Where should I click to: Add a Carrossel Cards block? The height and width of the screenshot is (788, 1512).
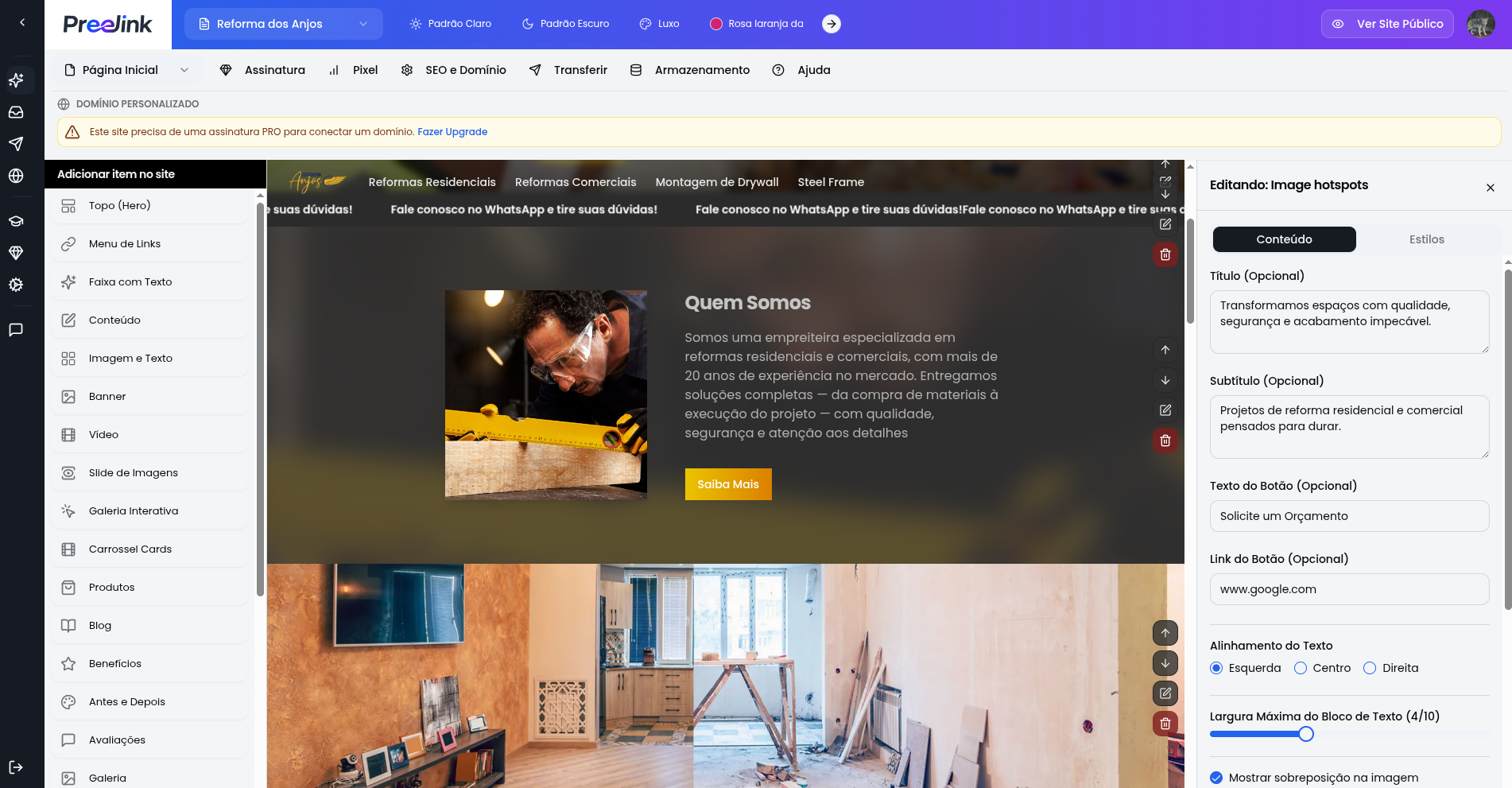149,549
